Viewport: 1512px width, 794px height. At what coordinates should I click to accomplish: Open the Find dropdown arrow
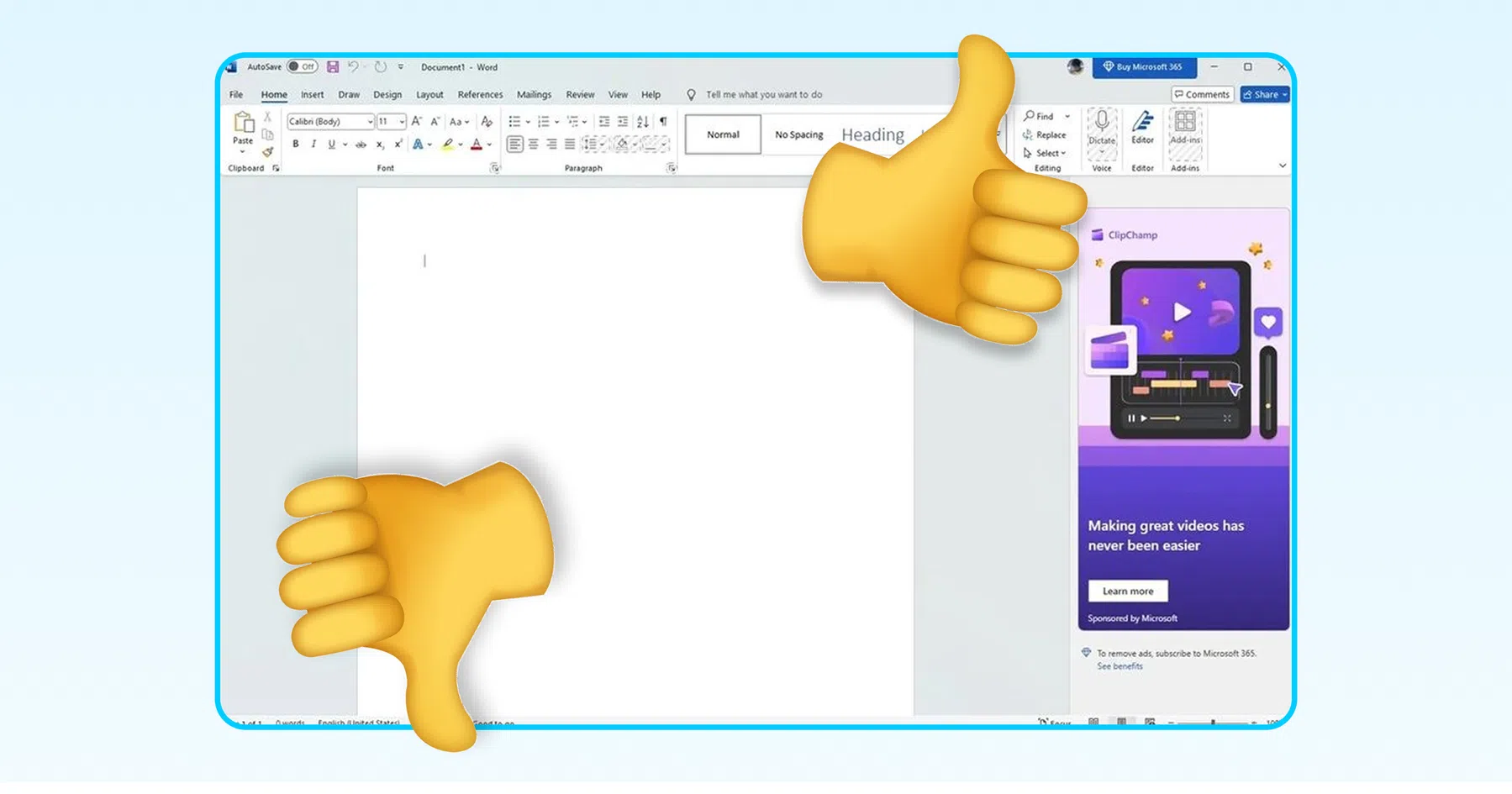1067,117
